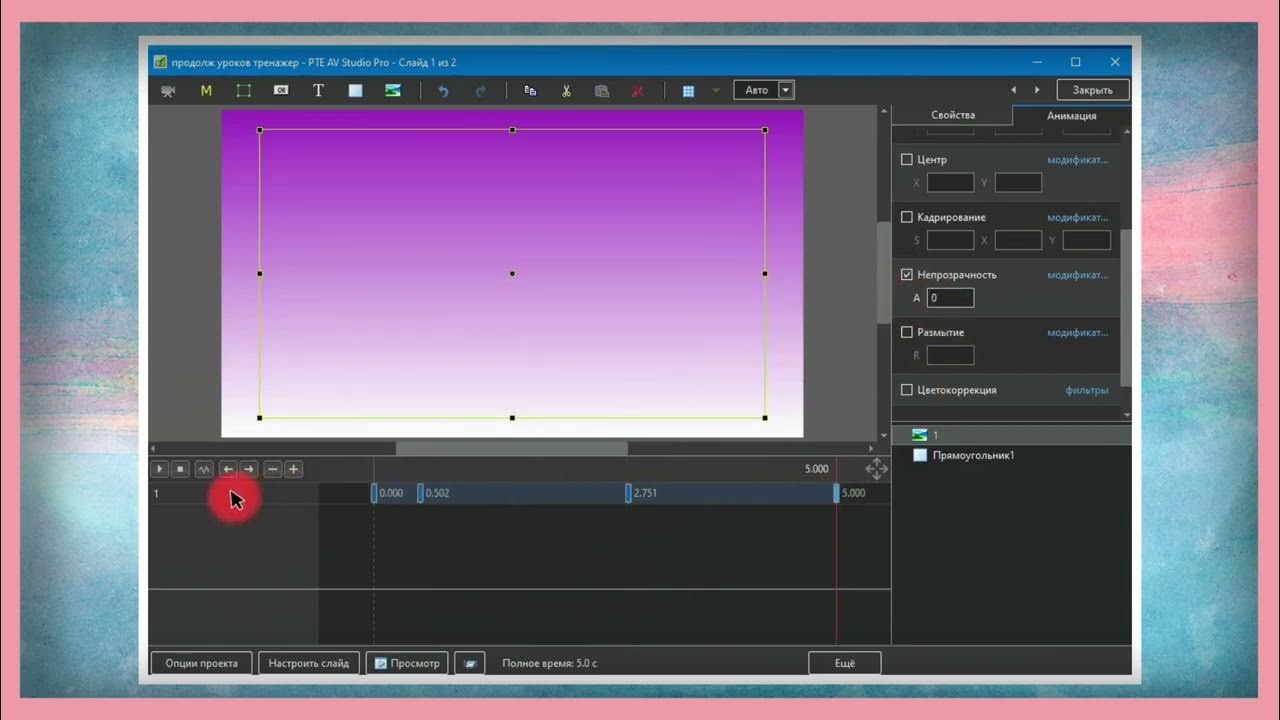Switch to the Анимация tab
This screenshot has width=1280, height=720.
pos(1072,115)
